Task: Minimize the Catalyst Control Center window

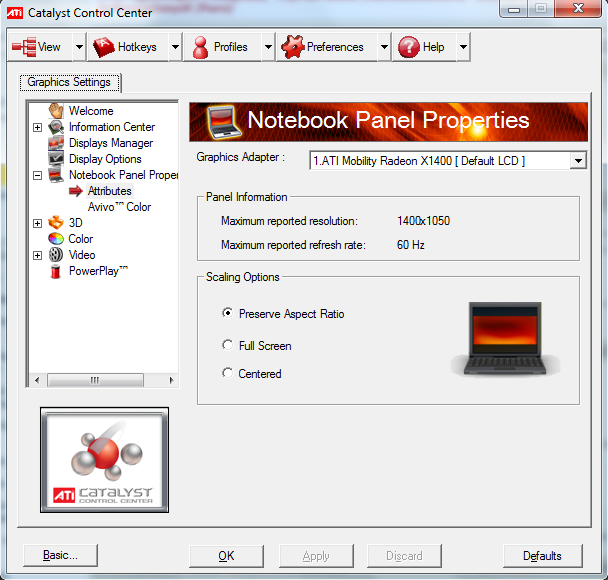Action: click(x=514, y=9)
